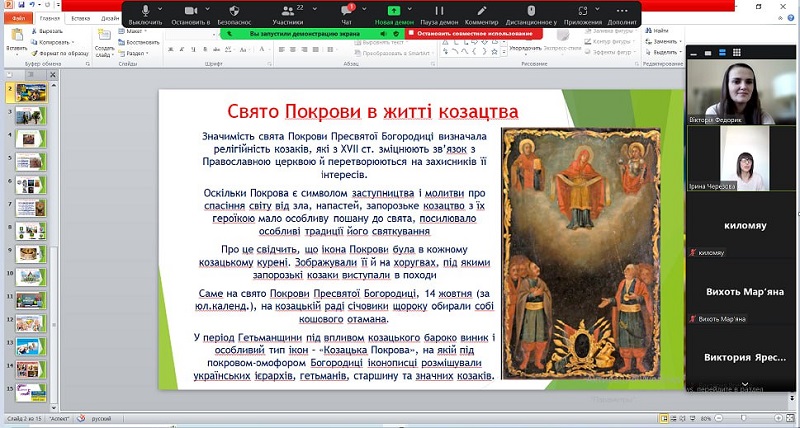Screen dimensions: 800x428
Task: Pause sharing with Пауза демонстрации
Action: (x=439, y=14)
